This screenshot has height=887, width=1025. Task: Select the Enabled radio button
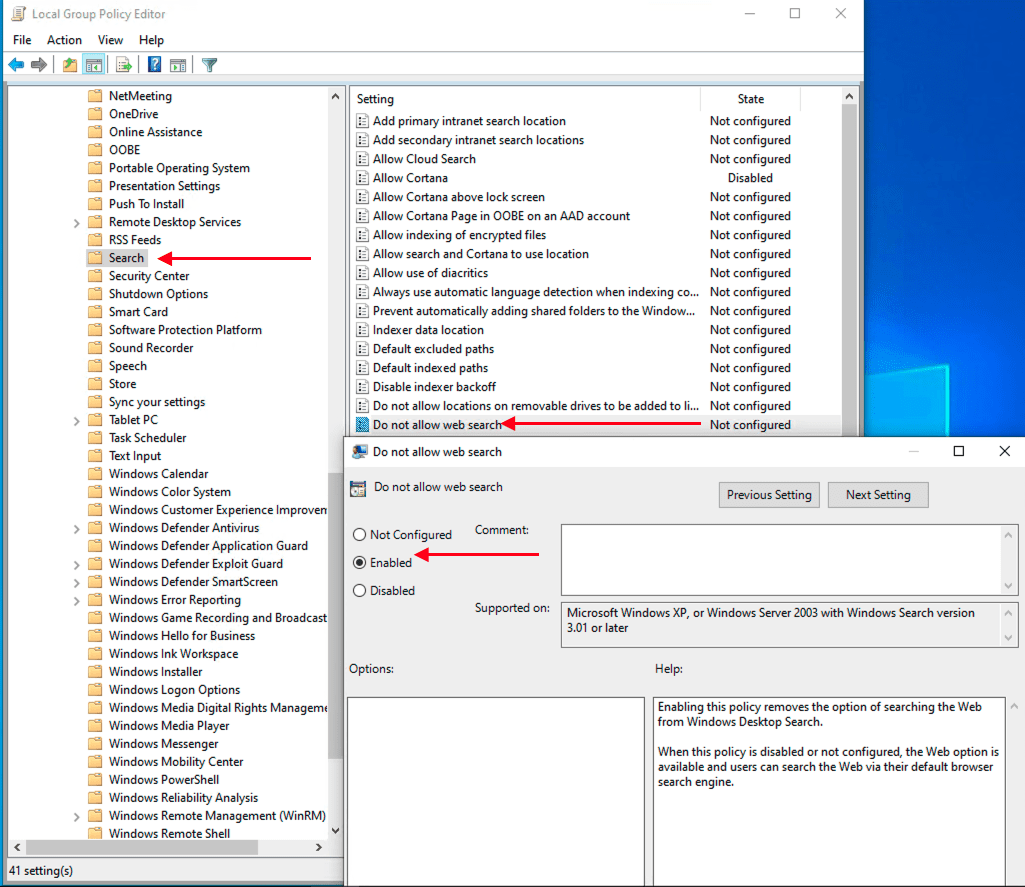pyautogui.click(x=360, y=563)
